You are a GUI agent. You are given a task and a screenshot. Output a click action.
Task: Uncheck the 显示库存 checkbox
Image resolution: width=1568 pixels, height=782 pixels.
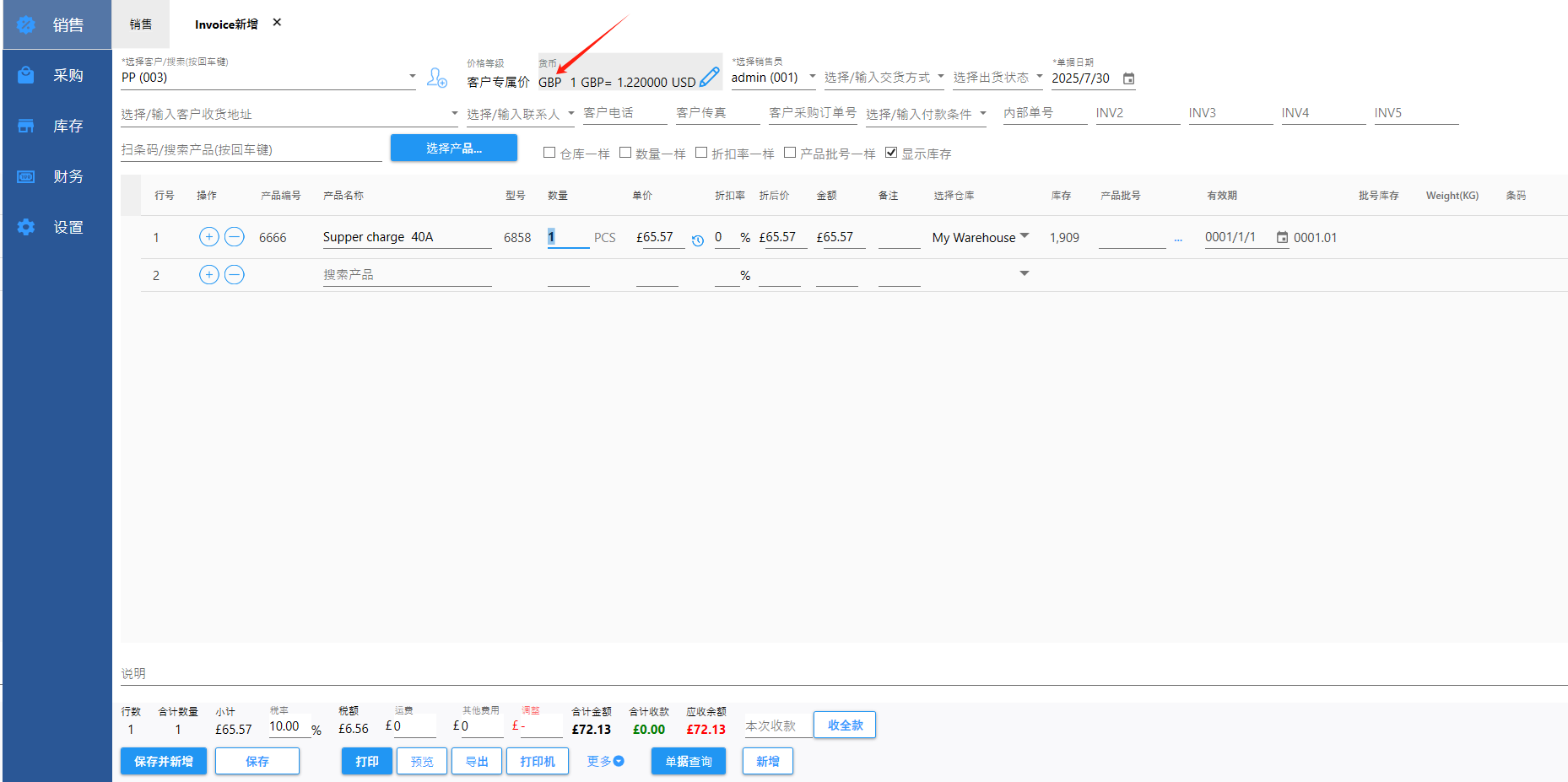coord(891,153)
